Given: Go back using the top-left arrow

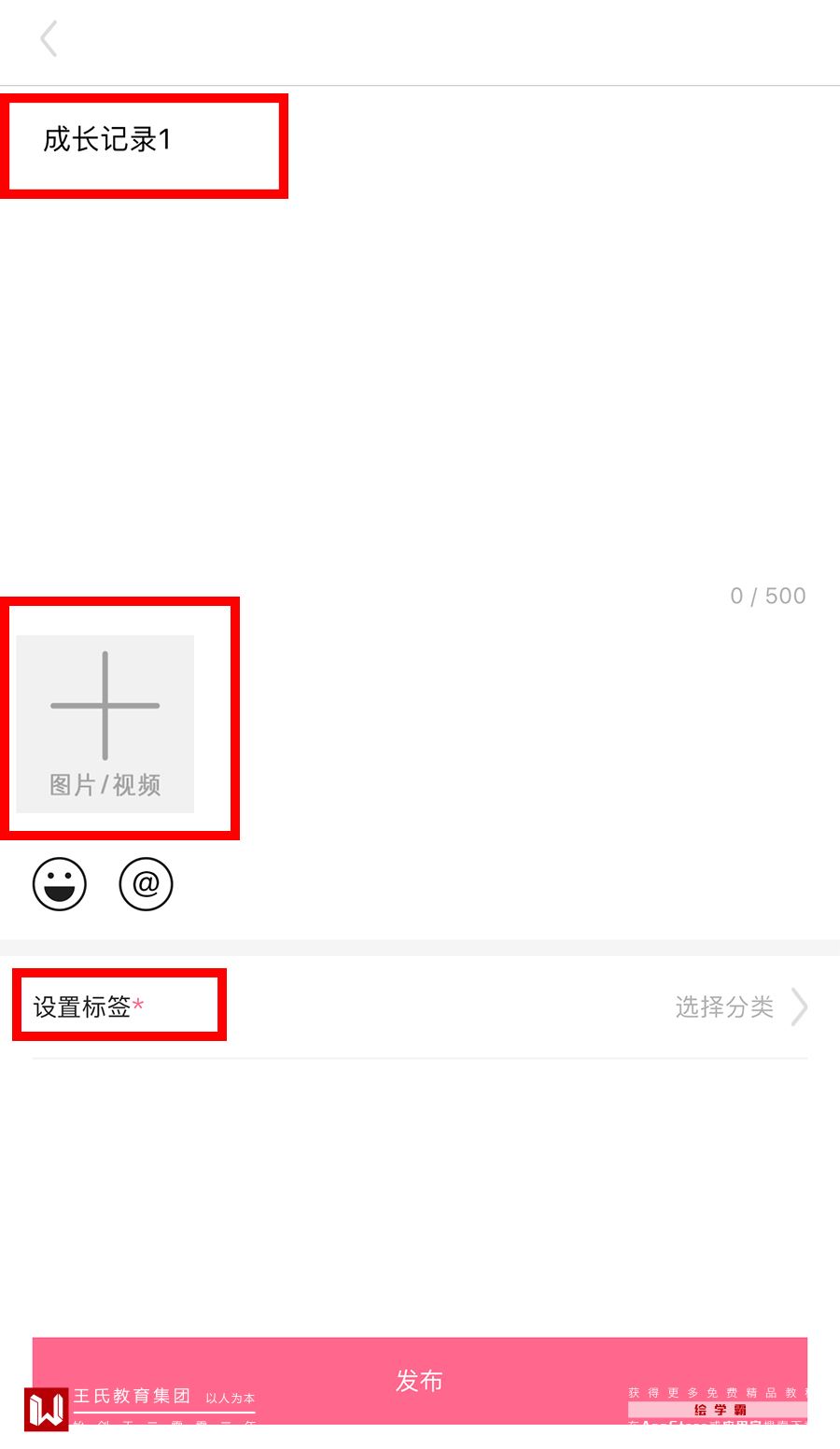Looking at the screenshot, I should 49,39.
